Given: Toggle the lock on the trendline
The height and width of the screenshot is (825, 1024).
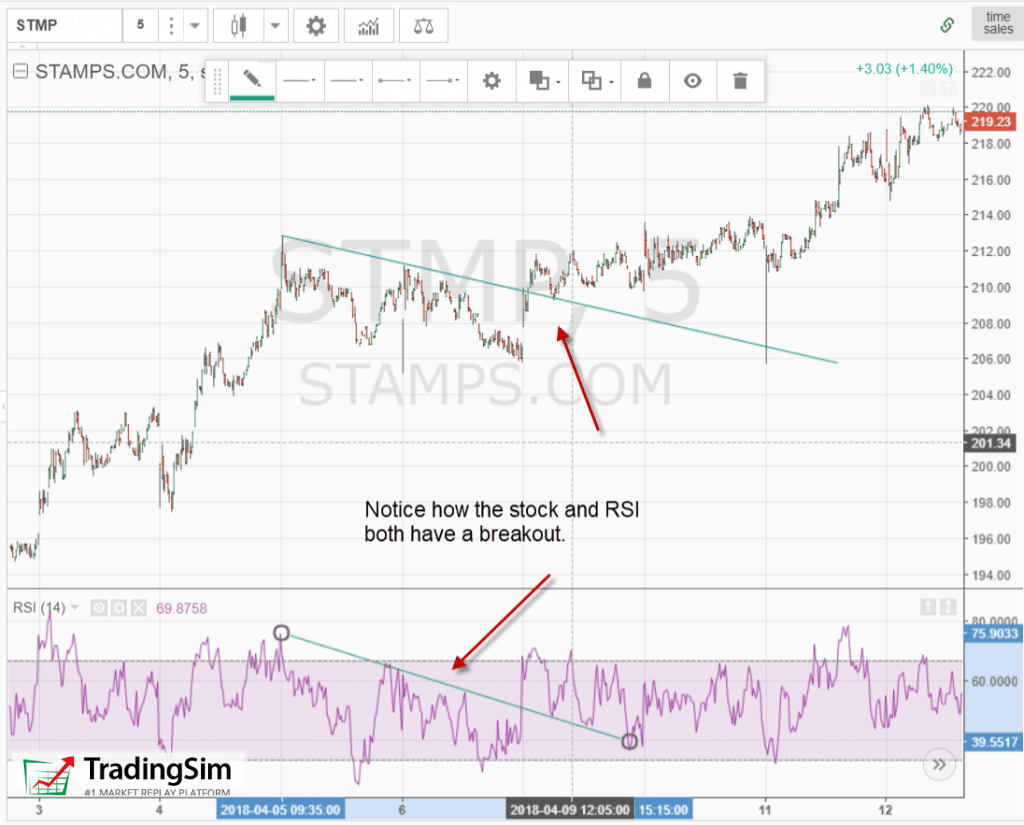Looking at the screenshot, I should point(645,81).
